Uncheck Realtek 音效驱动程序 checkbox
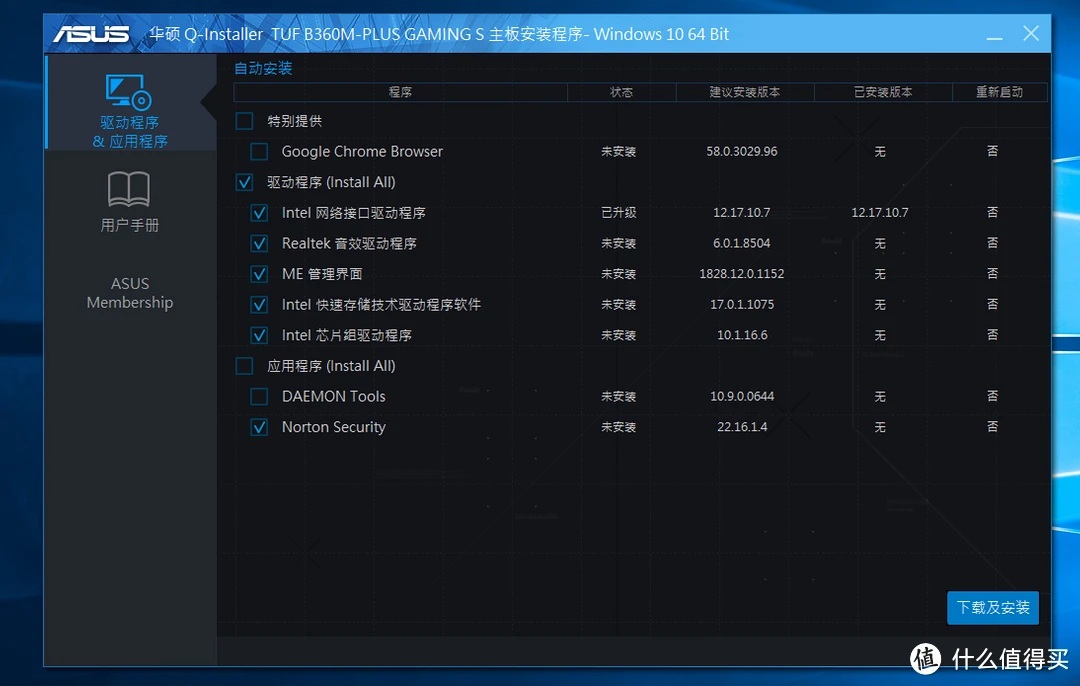 [x=259, y=243]
